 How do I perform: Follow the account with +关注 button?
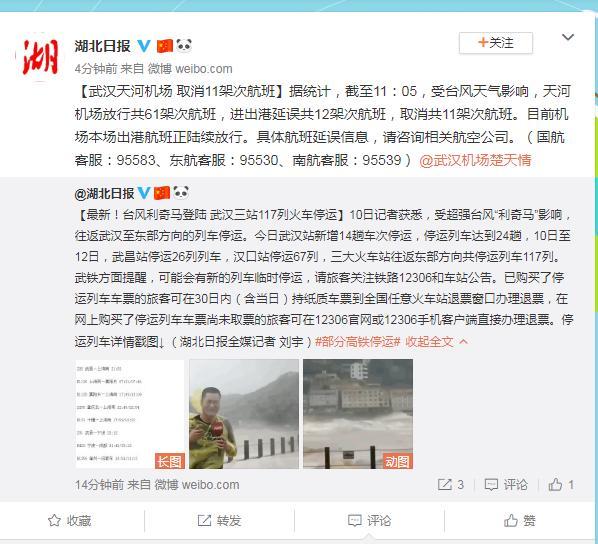tap(496, 43)
